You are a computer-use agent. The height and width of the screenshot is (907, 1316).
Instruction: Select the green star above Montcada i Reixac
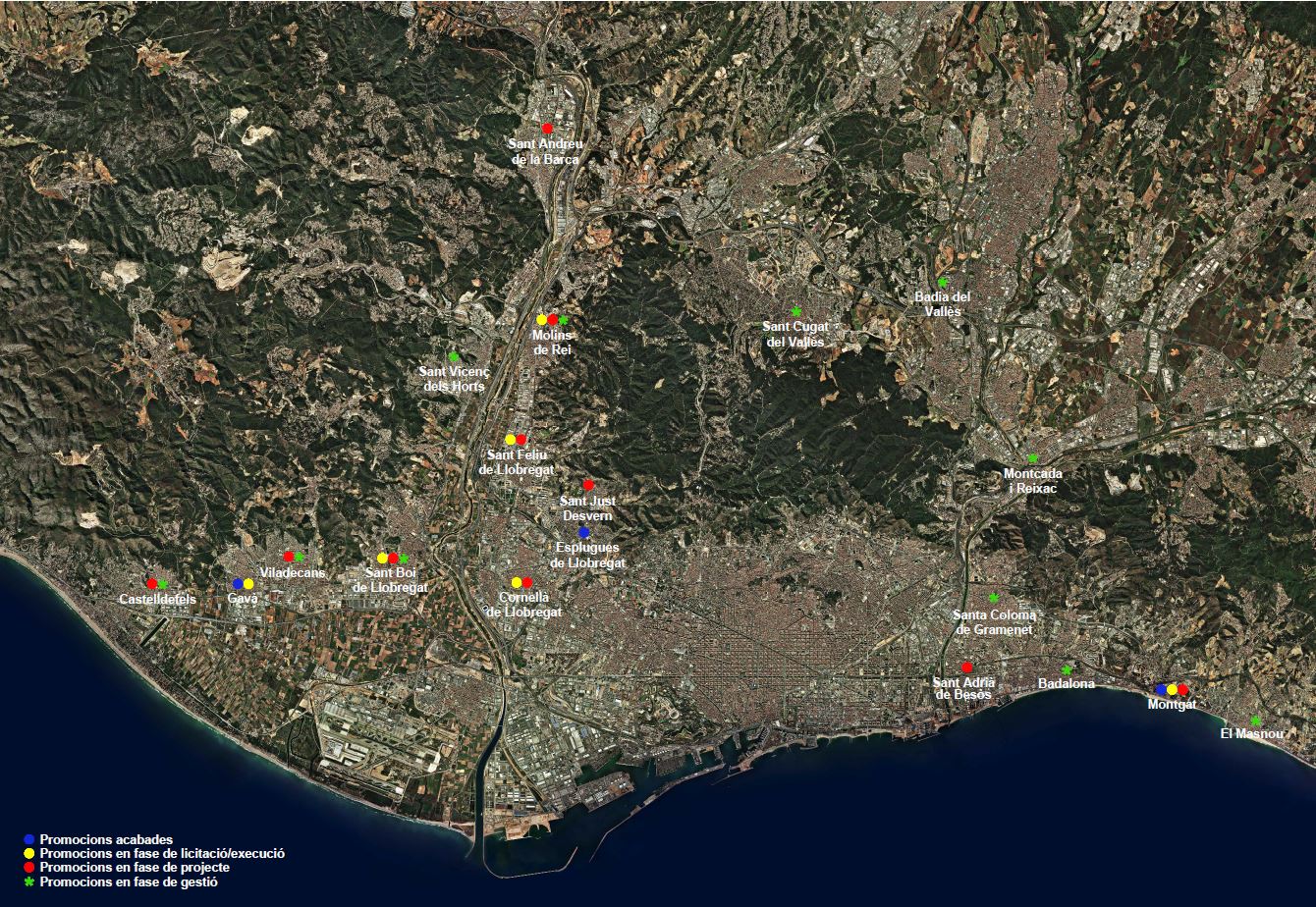pyautogui.click(x=1032, y=458)
